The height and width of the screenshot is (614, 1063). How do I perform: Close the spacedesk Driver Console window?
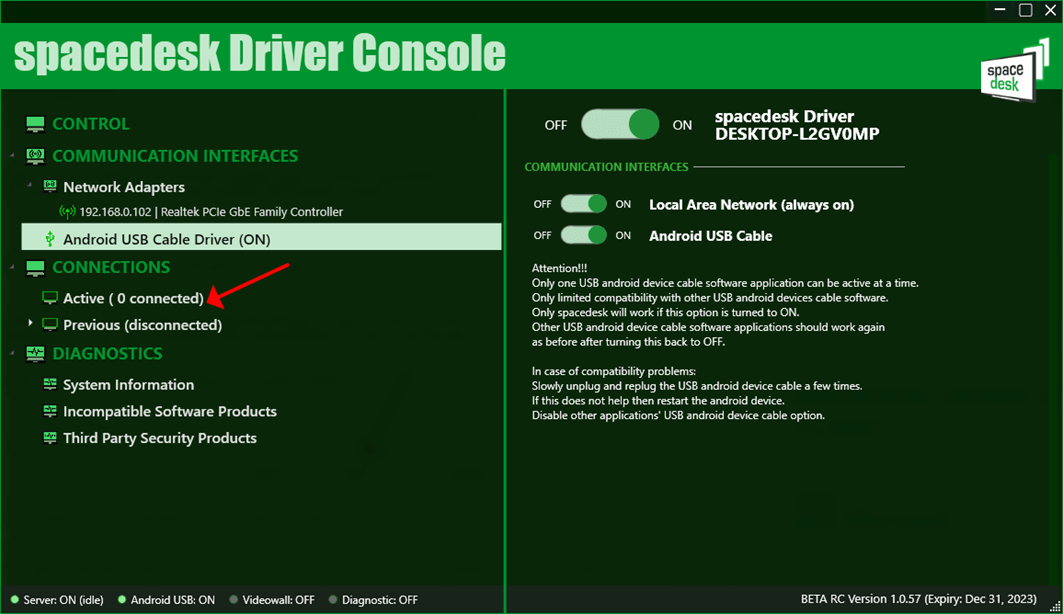(x=1050, y=10)
